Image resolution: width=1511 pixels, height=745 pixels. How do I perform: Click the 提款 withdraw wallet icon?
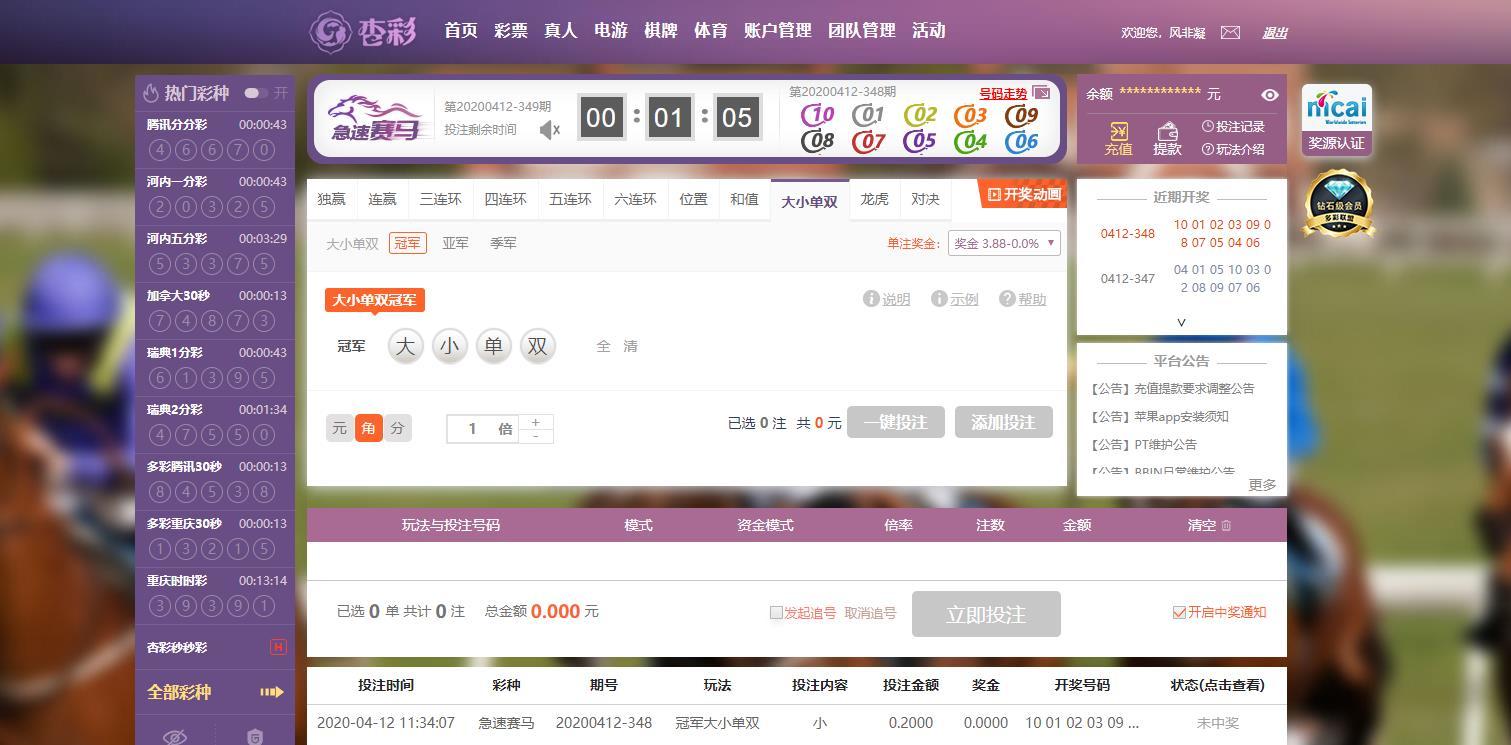[x=1167, y=138]
